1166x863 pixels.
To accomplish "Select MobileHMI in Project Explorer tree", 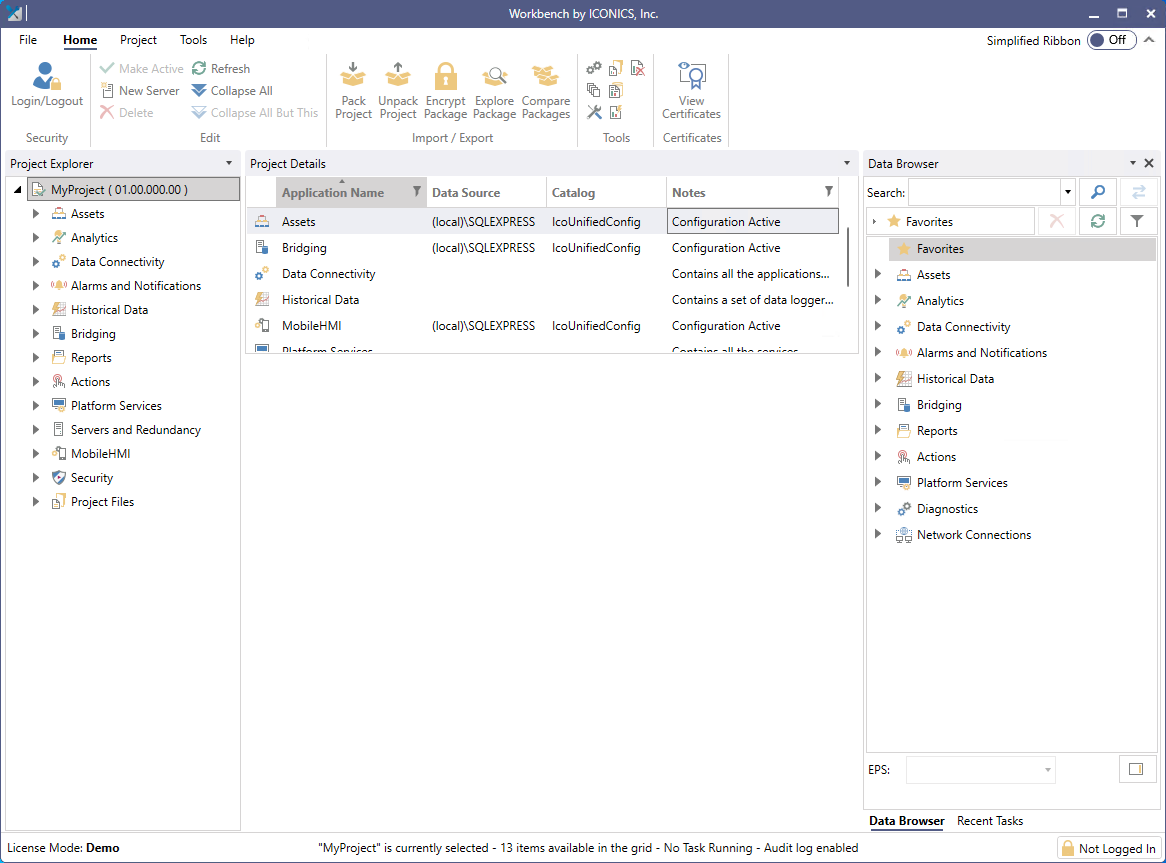I will click(100, 453).
